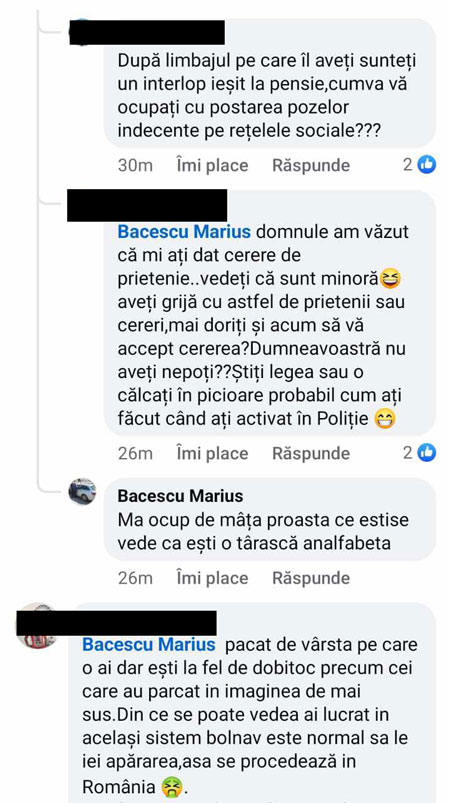Click the 30m timestamp on the first comment

(x=135, y=165)
